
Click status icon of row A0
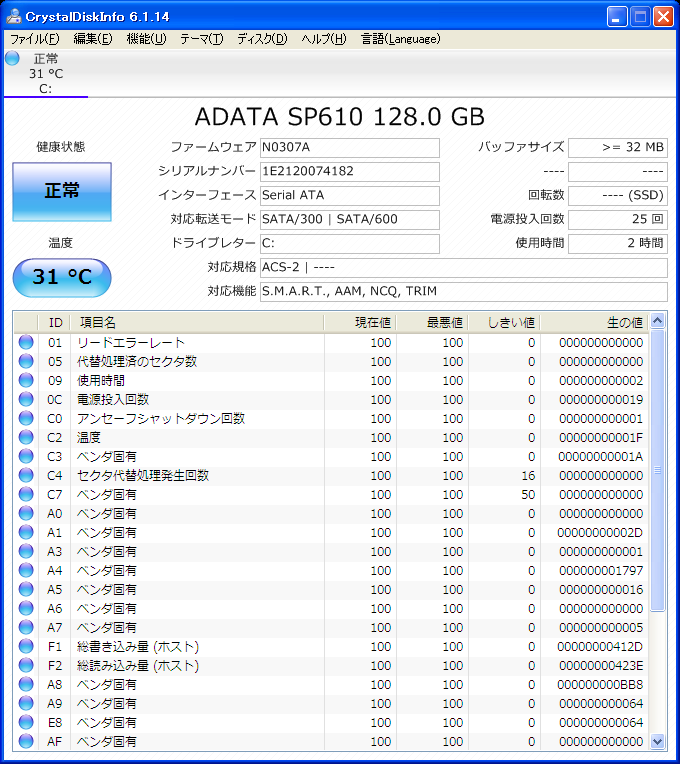(26, 513)
